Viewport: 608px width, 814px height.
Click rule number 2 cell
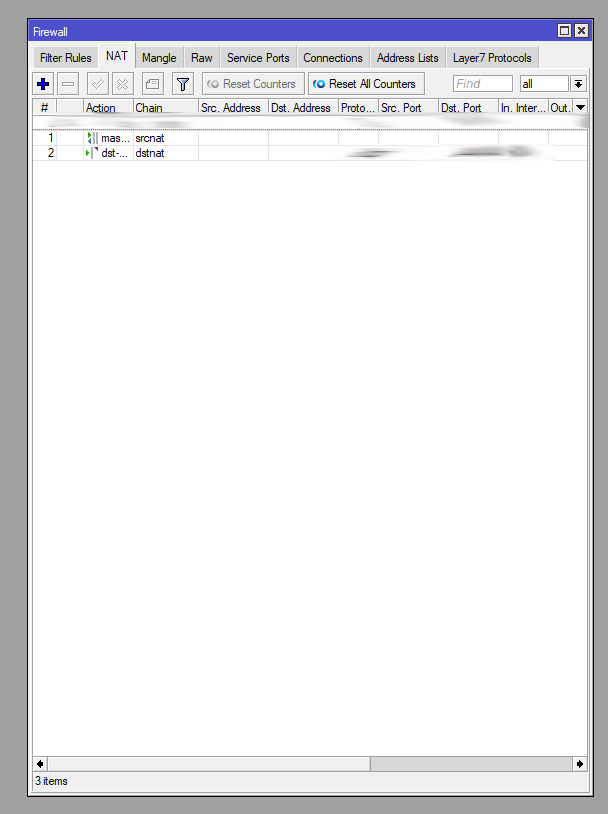click(45, 153)
